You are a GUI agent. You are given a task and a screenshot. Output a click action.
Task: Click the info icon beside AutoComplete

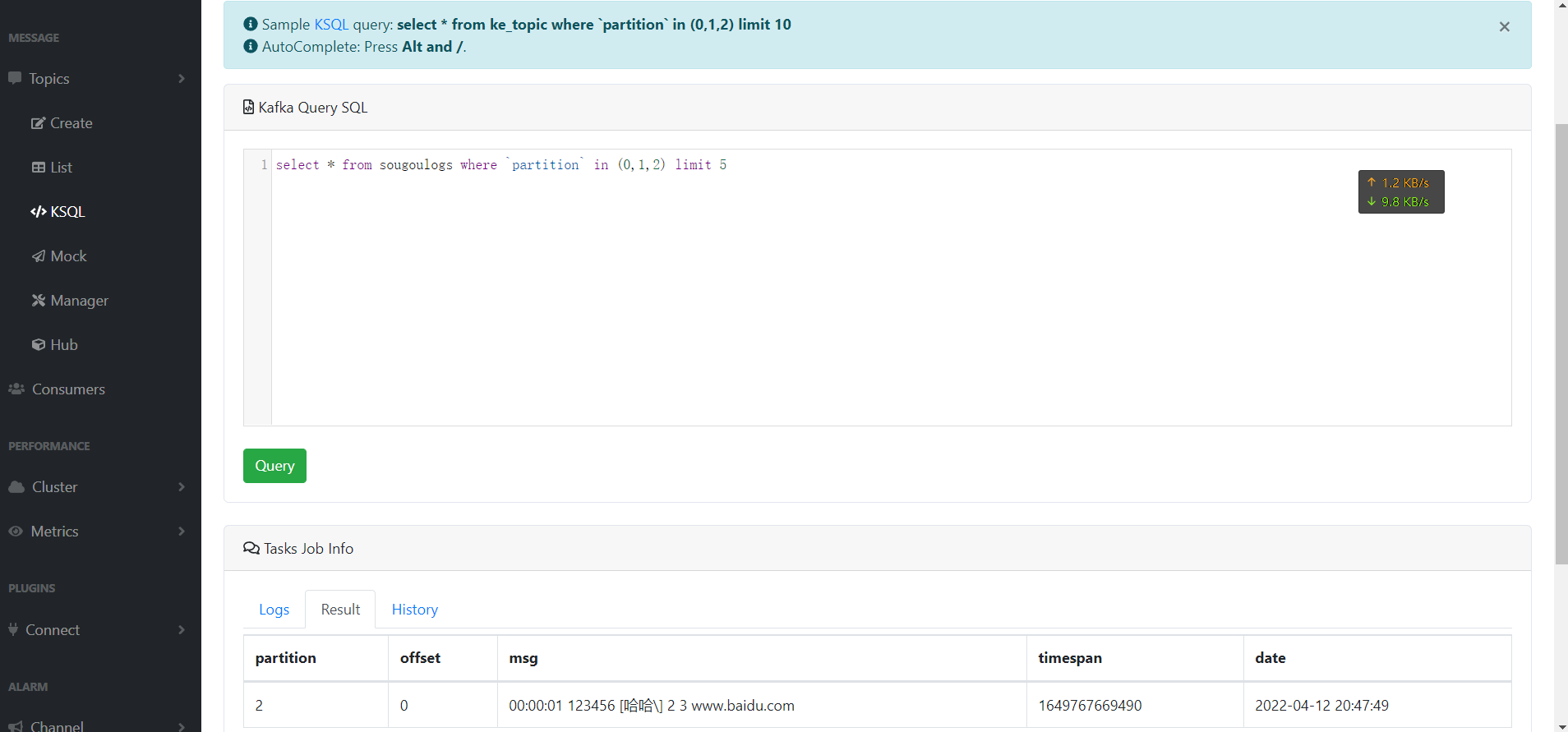tap(251, 46)
